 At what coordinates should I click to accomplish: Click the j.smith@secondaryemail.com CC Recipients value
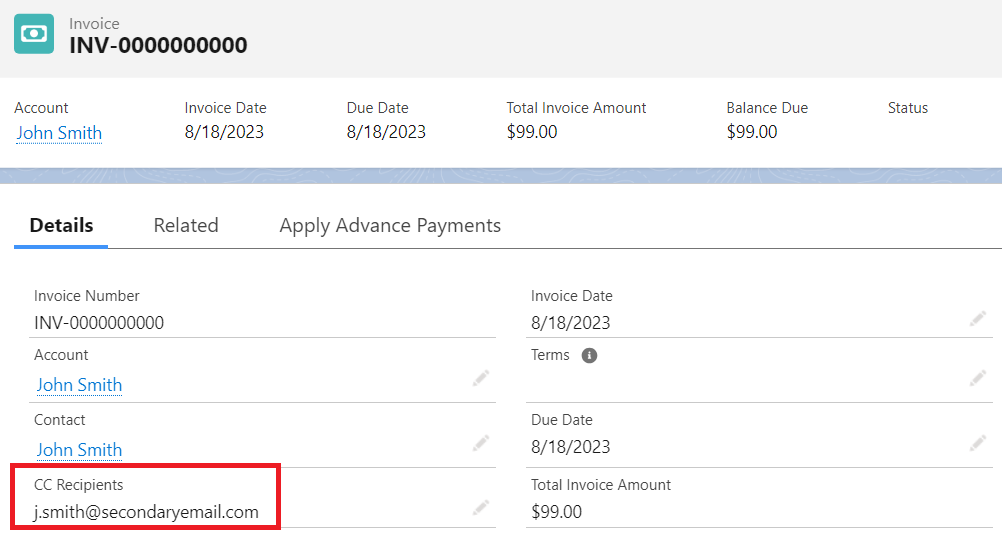pyautogui.click(x=146, y=513)
